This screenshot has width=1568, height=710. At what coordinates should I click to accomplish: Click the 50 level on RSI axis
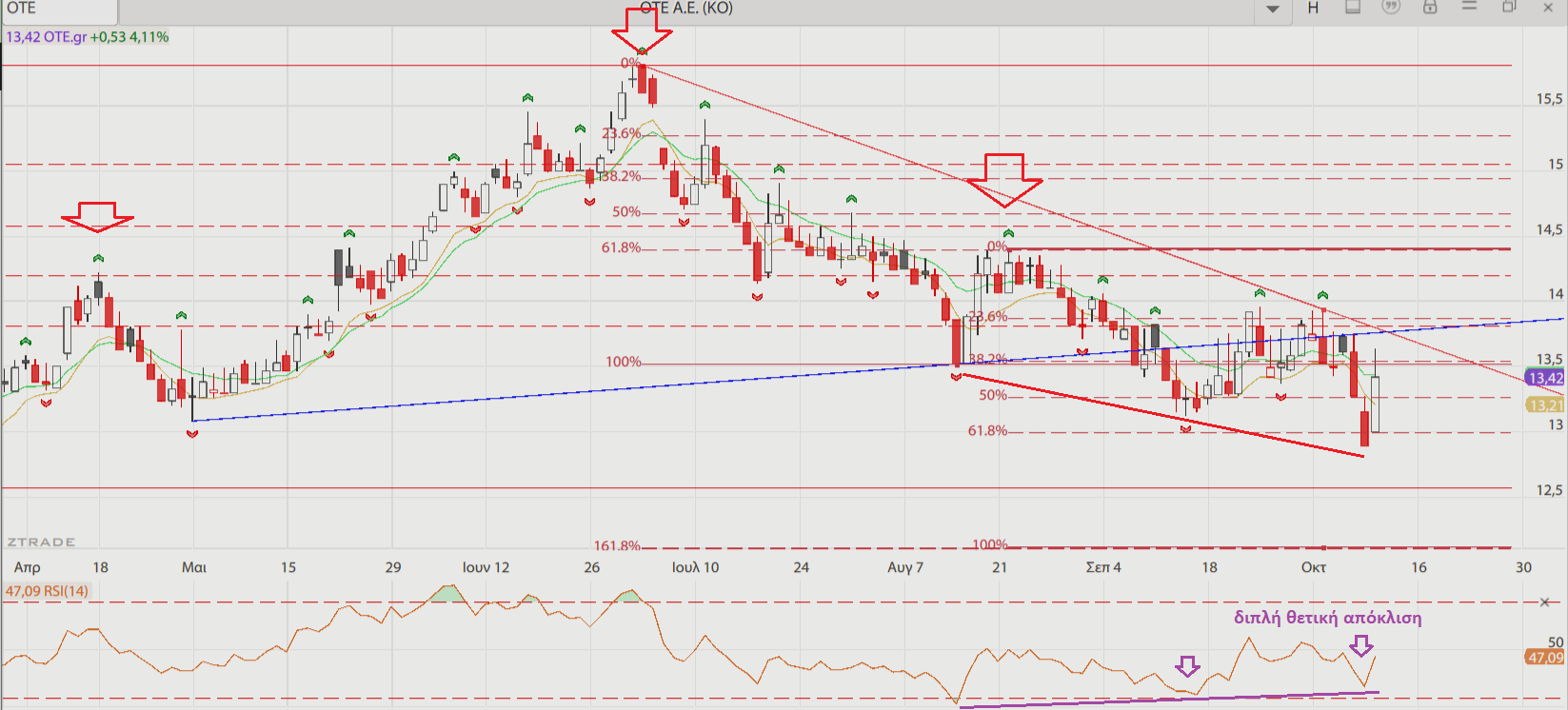click(1556, 642)
